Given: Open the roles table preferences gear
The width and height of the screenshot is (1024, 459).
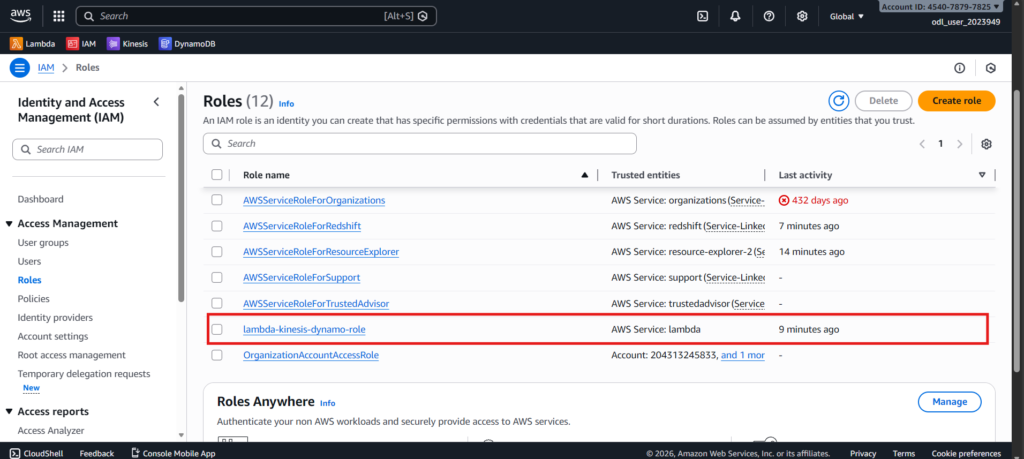Looking at the screenshot, I should (x=986, y=144).
